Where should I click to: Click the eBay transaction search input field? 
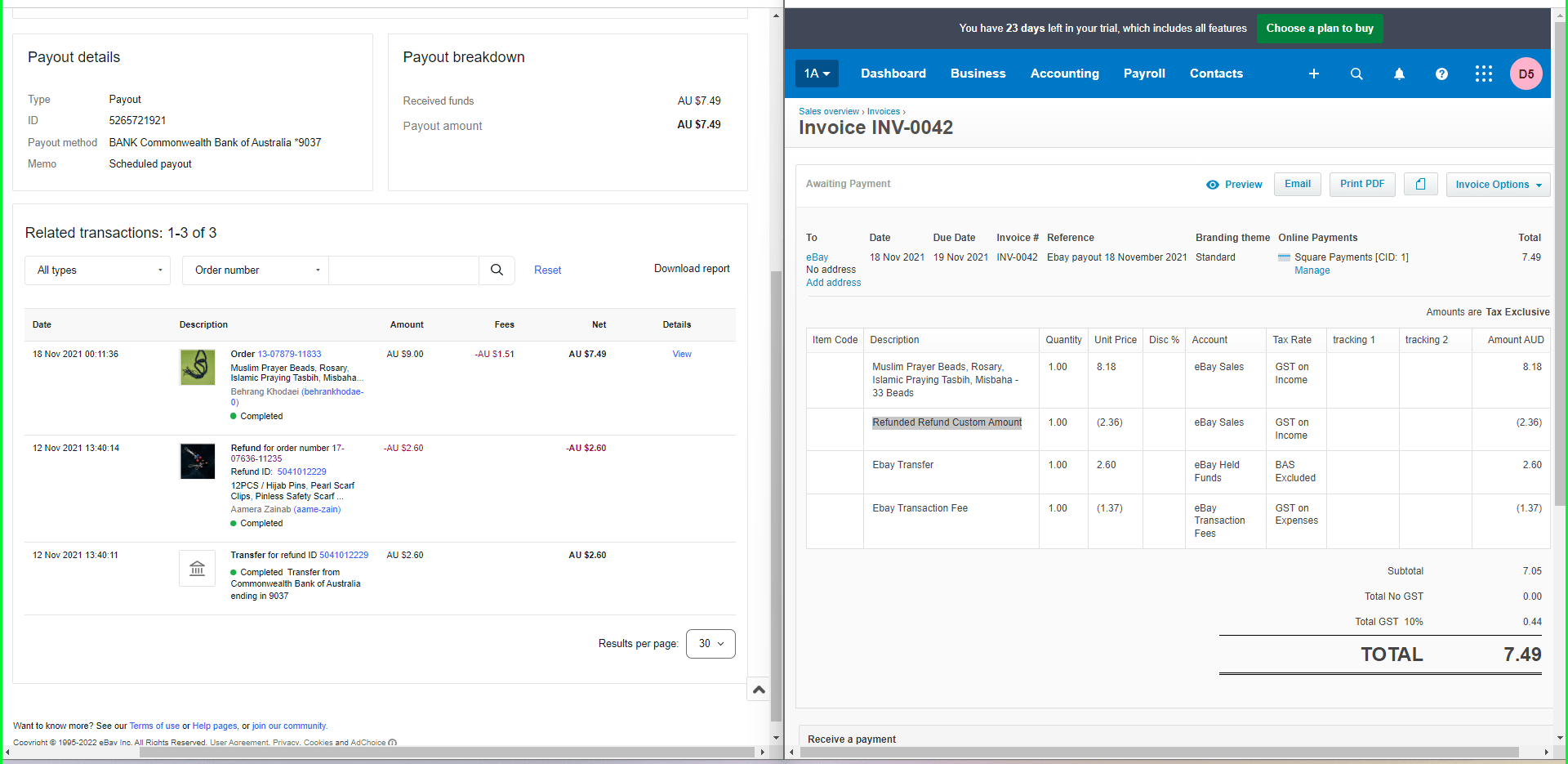click(403, 270)
